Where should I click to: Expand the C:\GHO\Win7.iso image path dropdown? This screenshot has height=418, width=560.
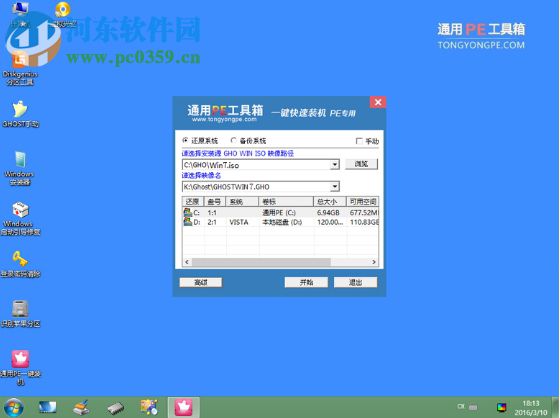click(x=335, y=165)
